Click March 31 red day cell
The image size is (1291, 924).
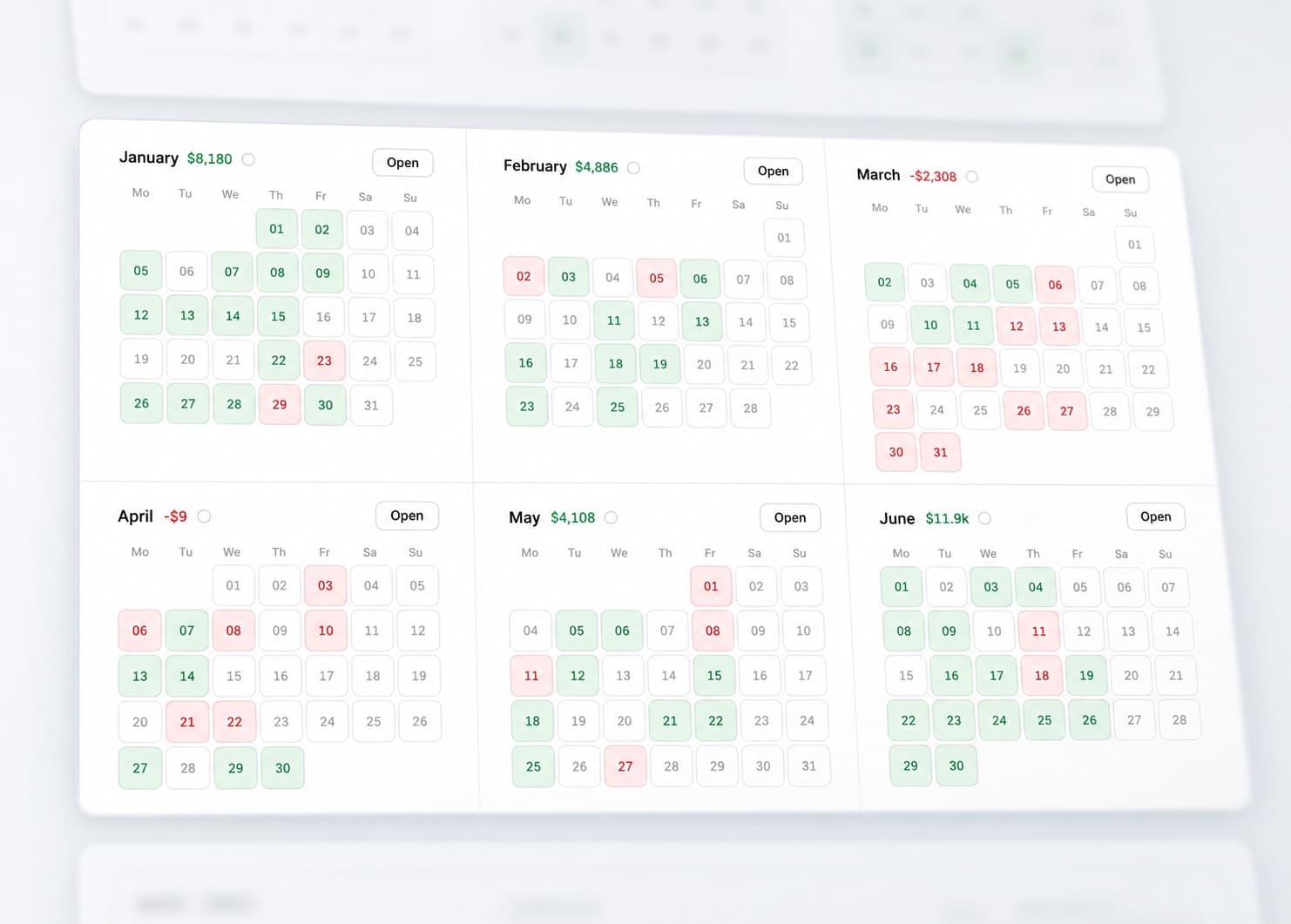pos(940,452)
